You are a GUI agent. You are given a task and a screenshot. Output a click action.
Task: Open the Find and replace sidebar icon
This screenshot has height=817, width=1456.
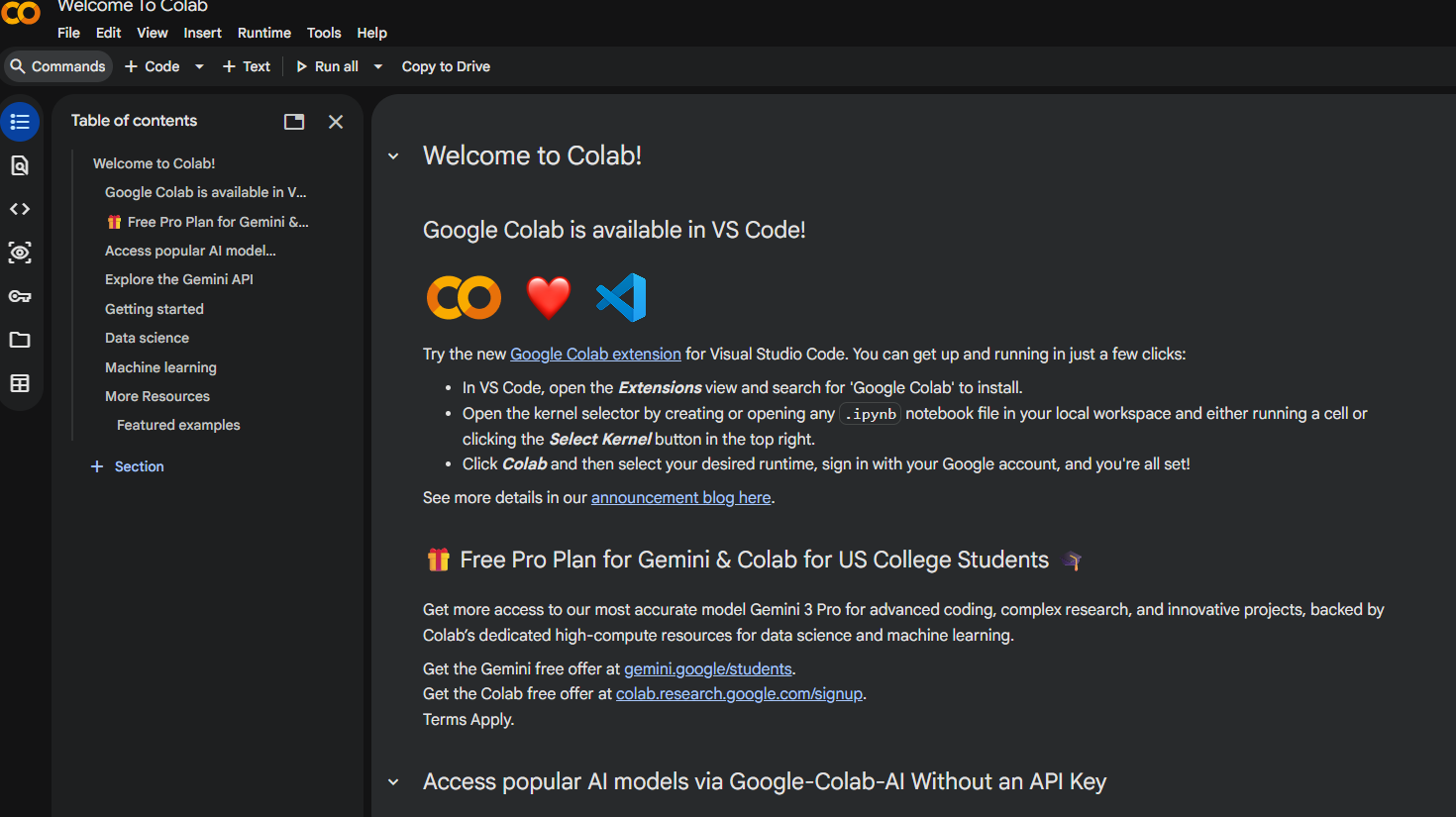click(20, 165)
